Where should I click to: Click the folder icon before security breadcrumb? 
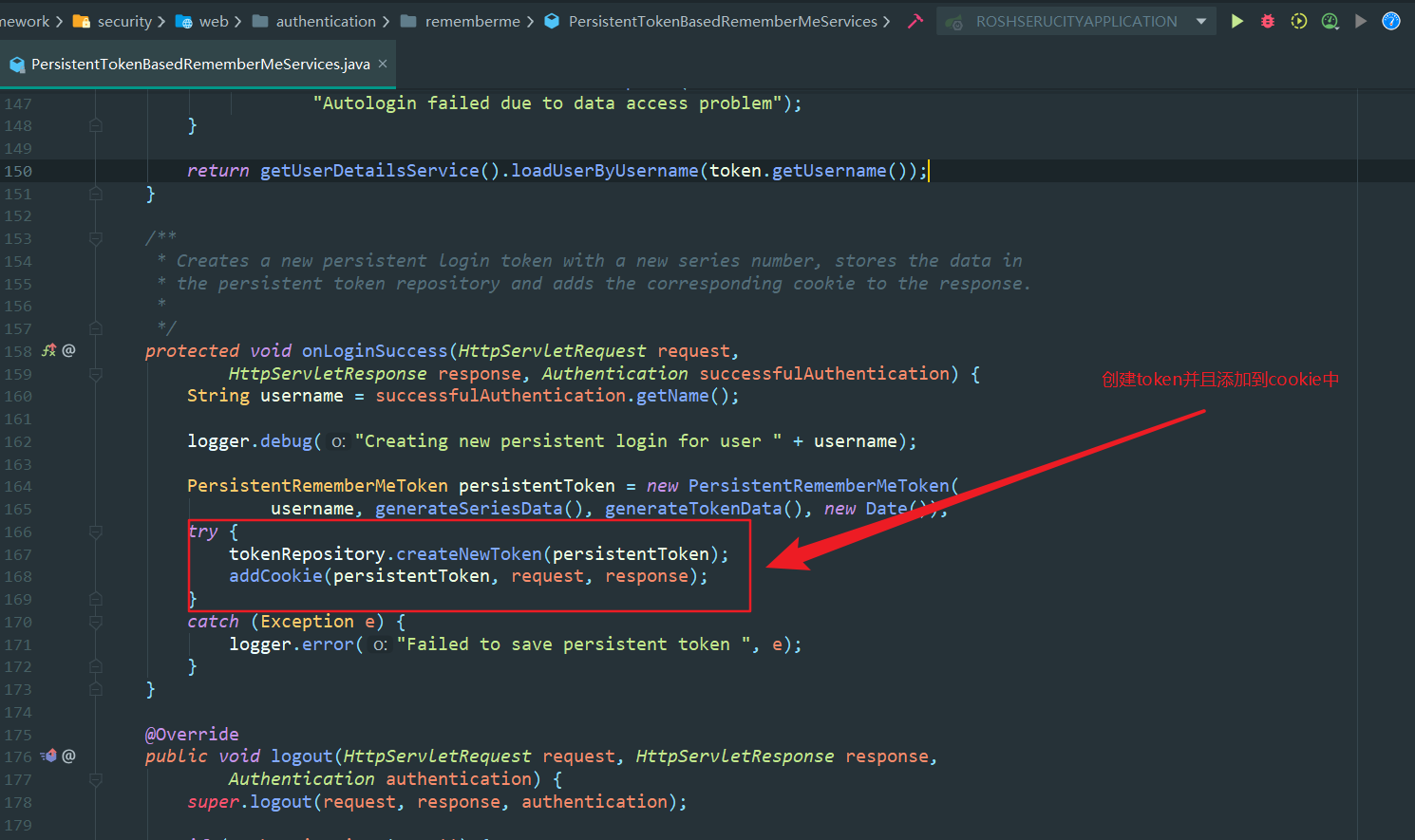tap(82, 21)
